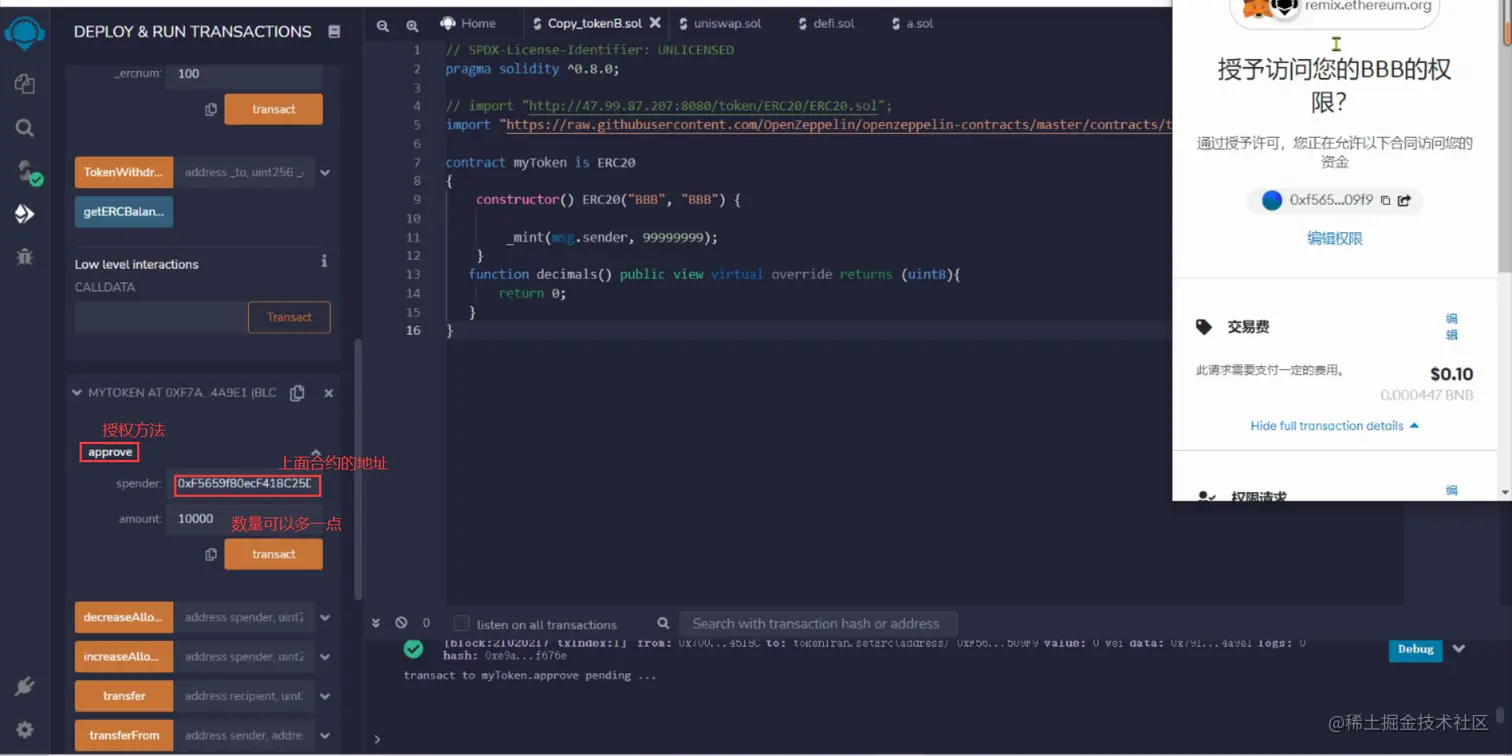This screenshot has width=1512, height=756.
Task: Expand the transfer function inputs
Action: coord(325,696)
